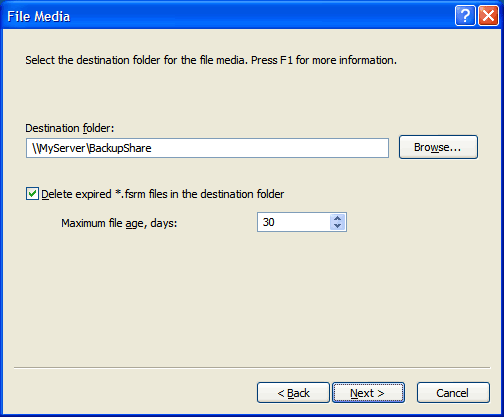
Task: Focus the Destination folder path field
Action: 207,148
